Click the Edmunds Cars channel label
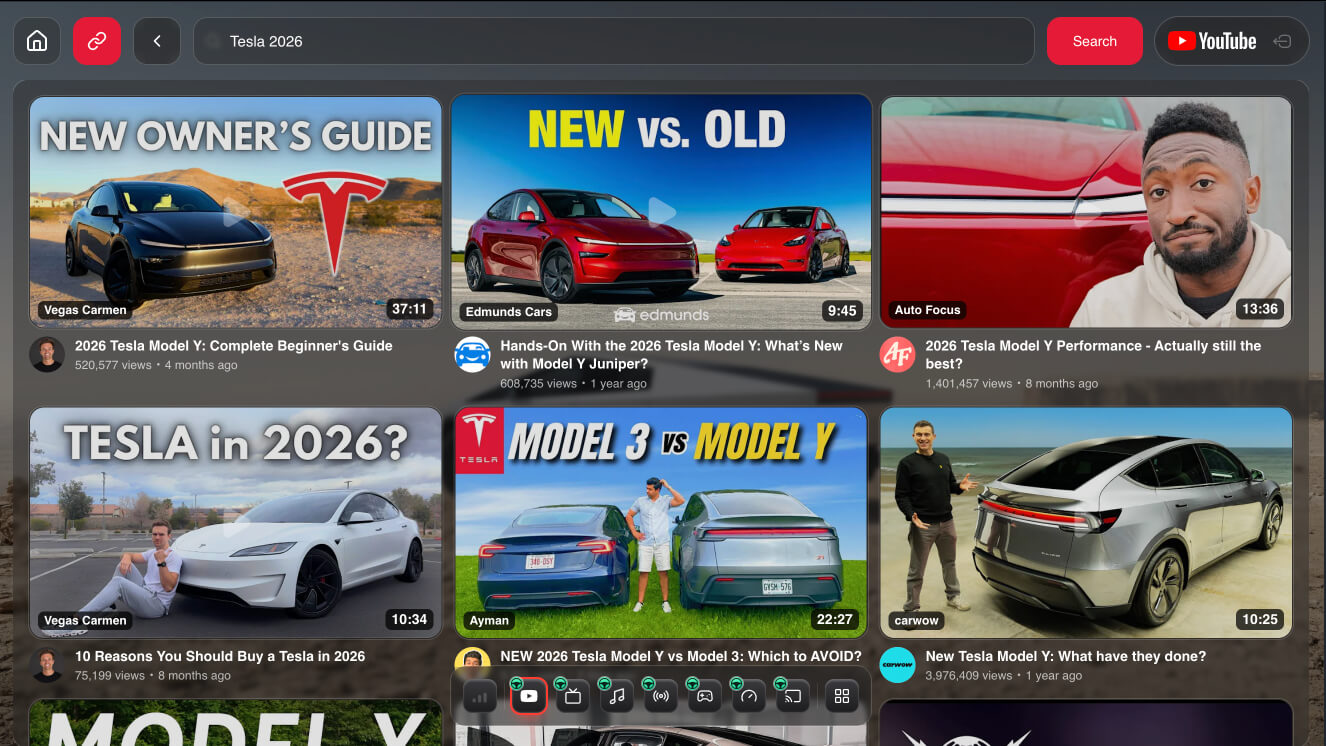 [508, 311]
